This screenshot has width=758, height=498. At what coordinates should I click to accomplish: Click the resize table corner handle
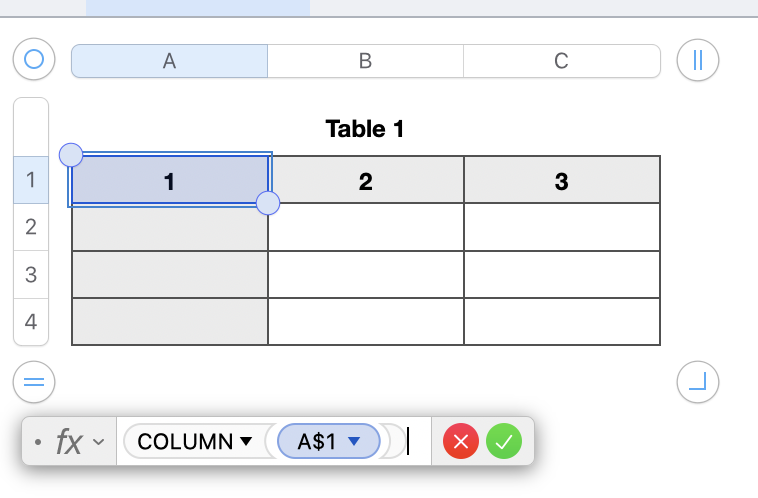point(698,381)
